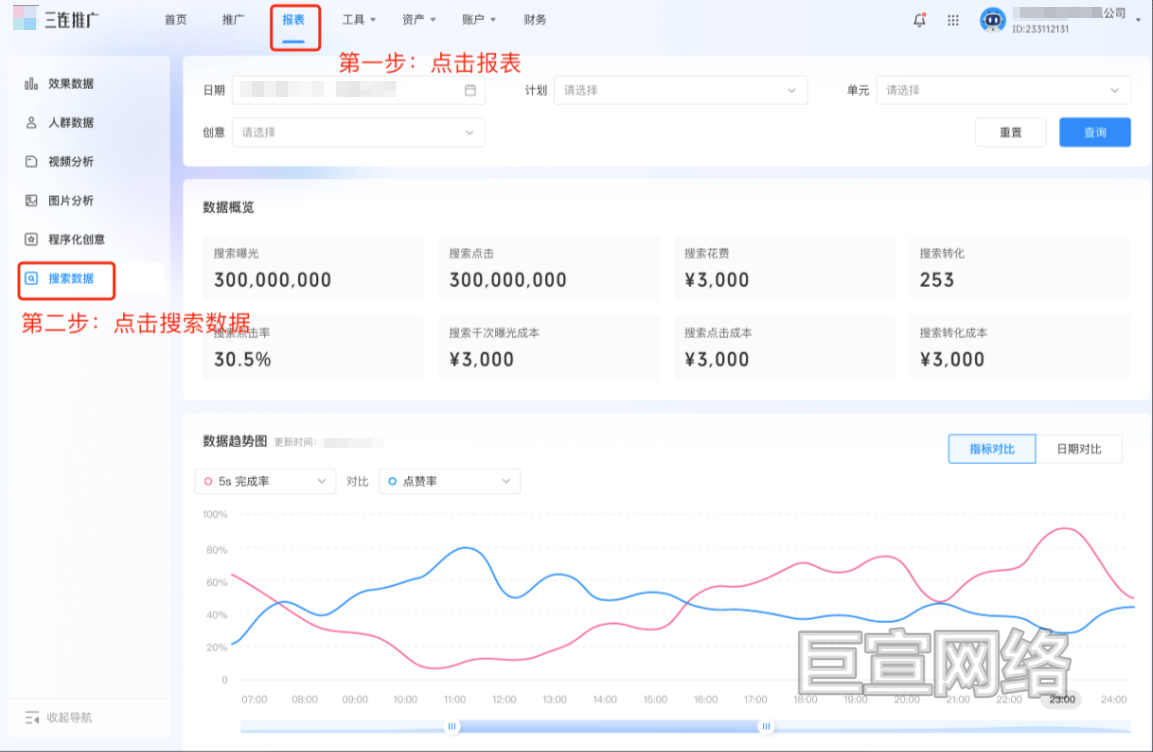
Task: Click the 重置 button
Action: [x=1010, y=132]
